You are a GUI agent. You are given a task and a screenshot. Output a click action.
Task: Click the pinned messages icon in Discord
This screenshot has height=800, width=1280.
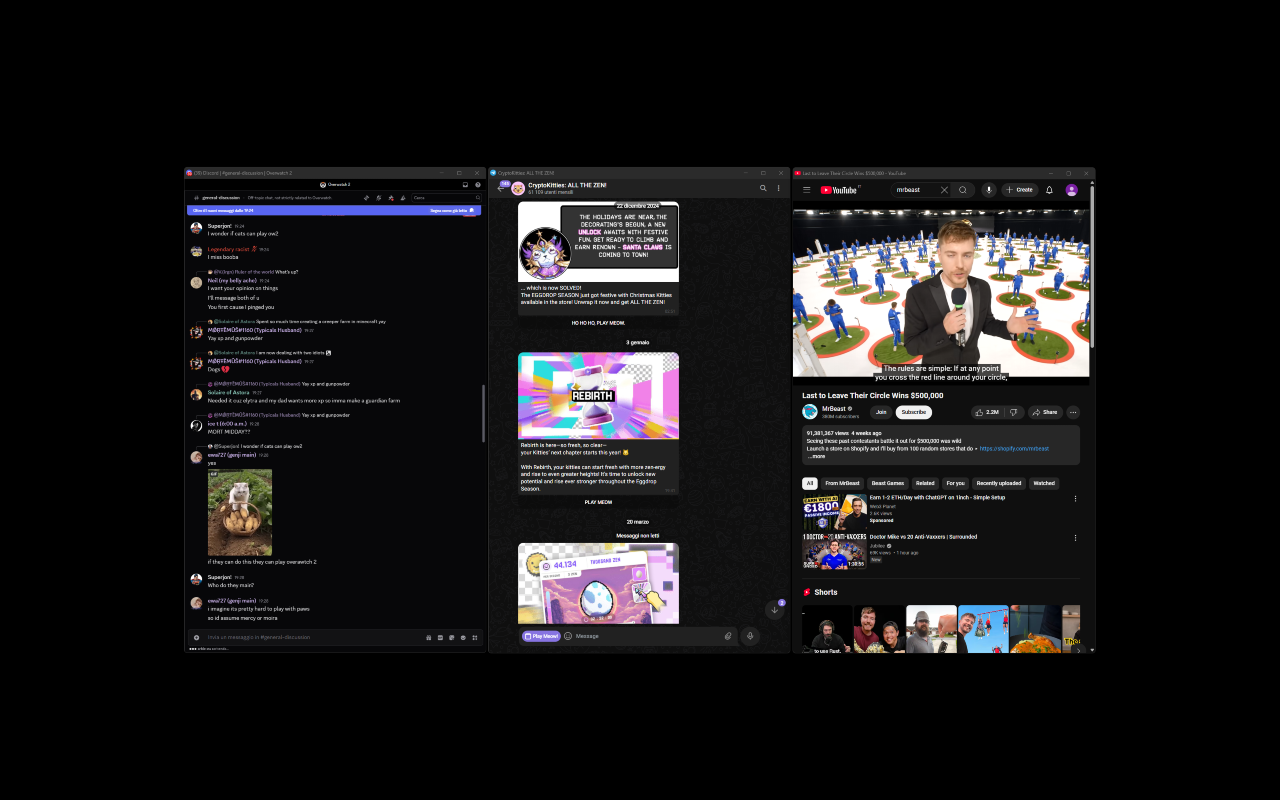(x=391, y=197)
